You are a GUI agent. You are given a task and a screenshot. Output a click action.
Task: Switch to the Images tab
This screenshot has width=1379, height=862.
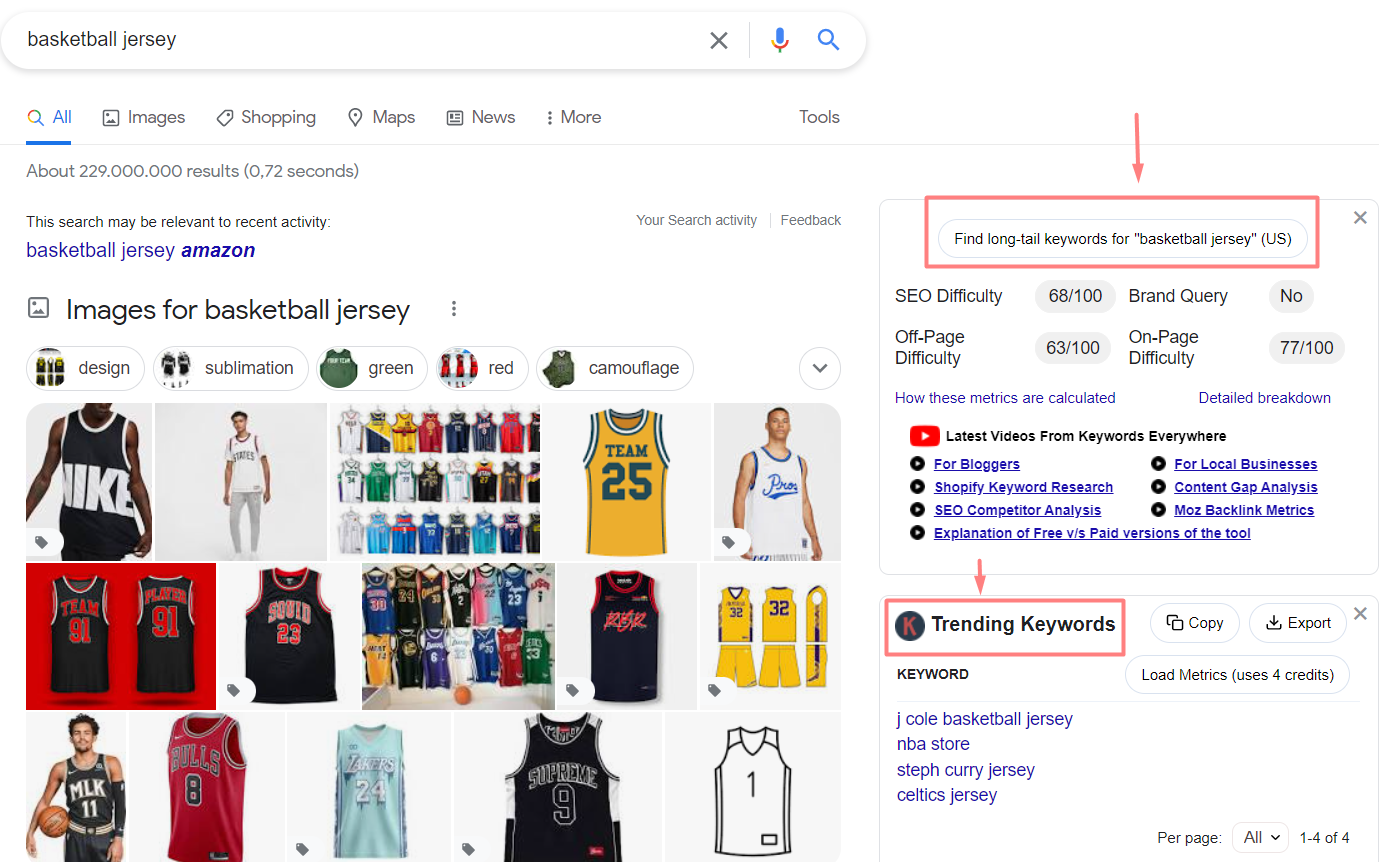[x=144, y=117]
